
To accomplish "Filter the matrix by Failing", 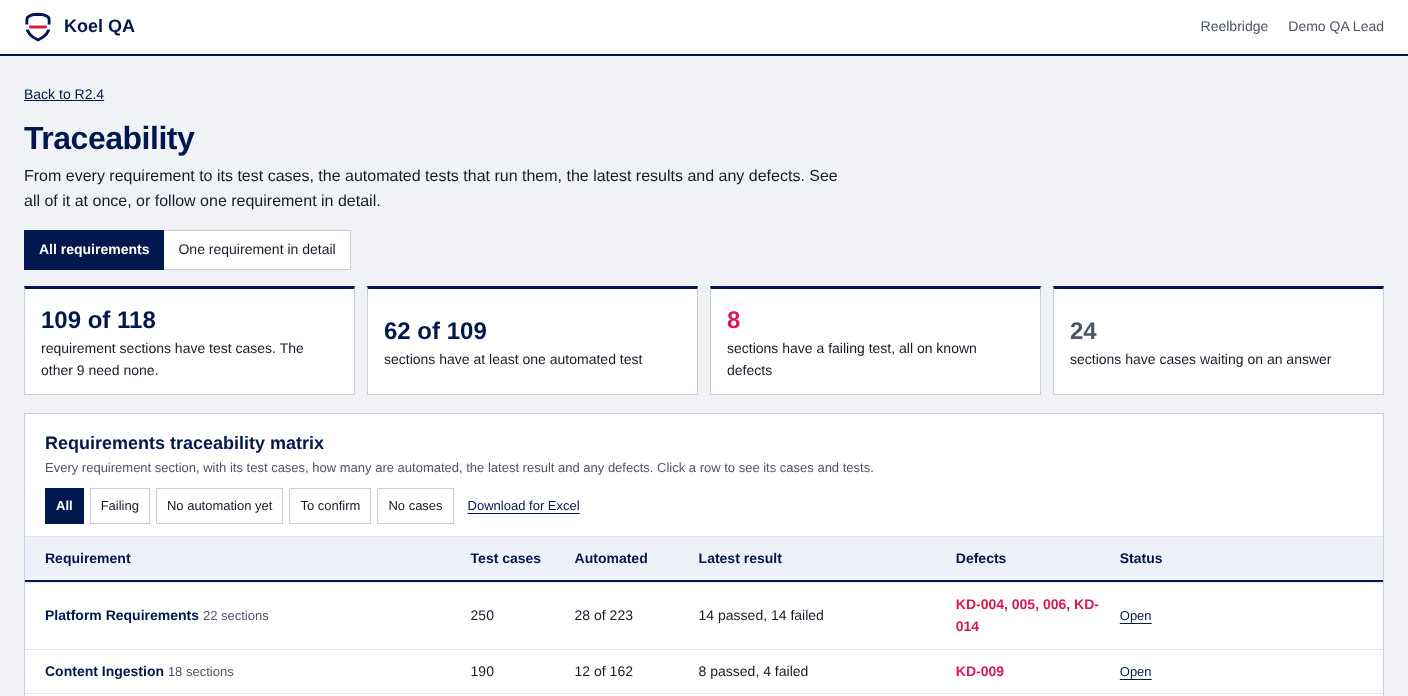I will 120,506.
